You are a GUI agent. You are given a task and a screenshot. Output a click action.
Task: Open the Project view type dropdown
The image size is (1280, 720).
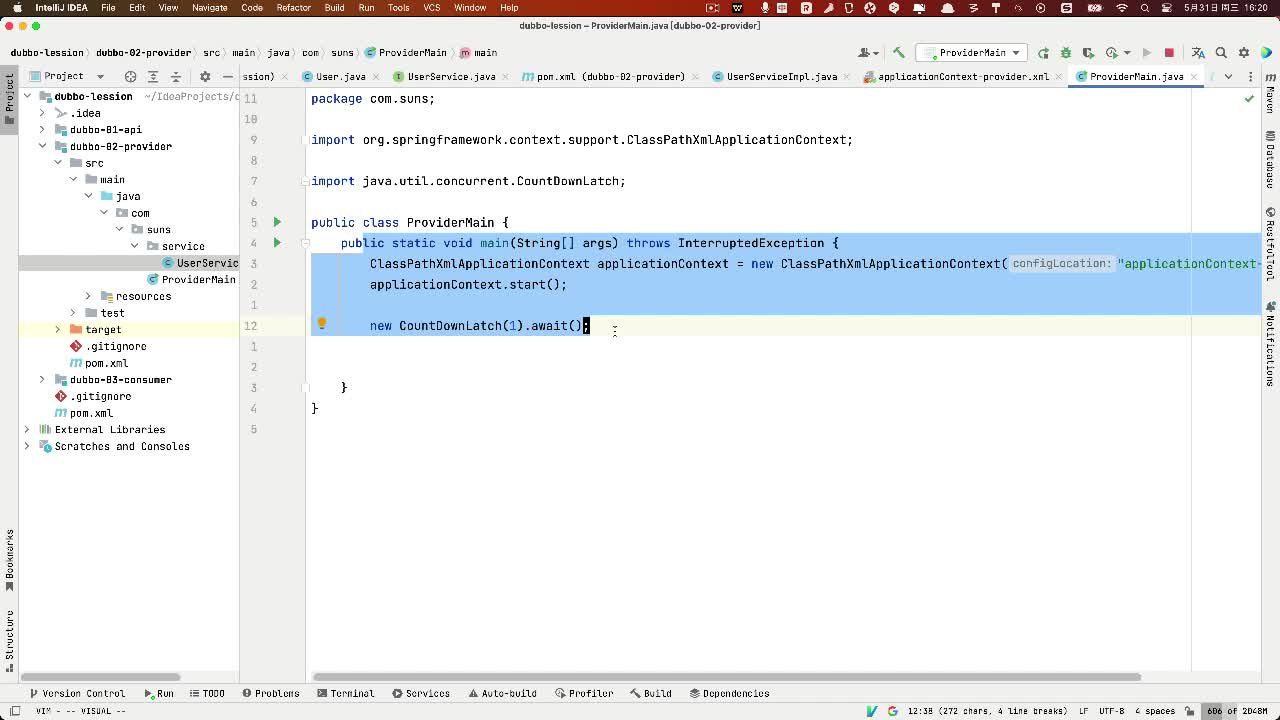(67, 76)
